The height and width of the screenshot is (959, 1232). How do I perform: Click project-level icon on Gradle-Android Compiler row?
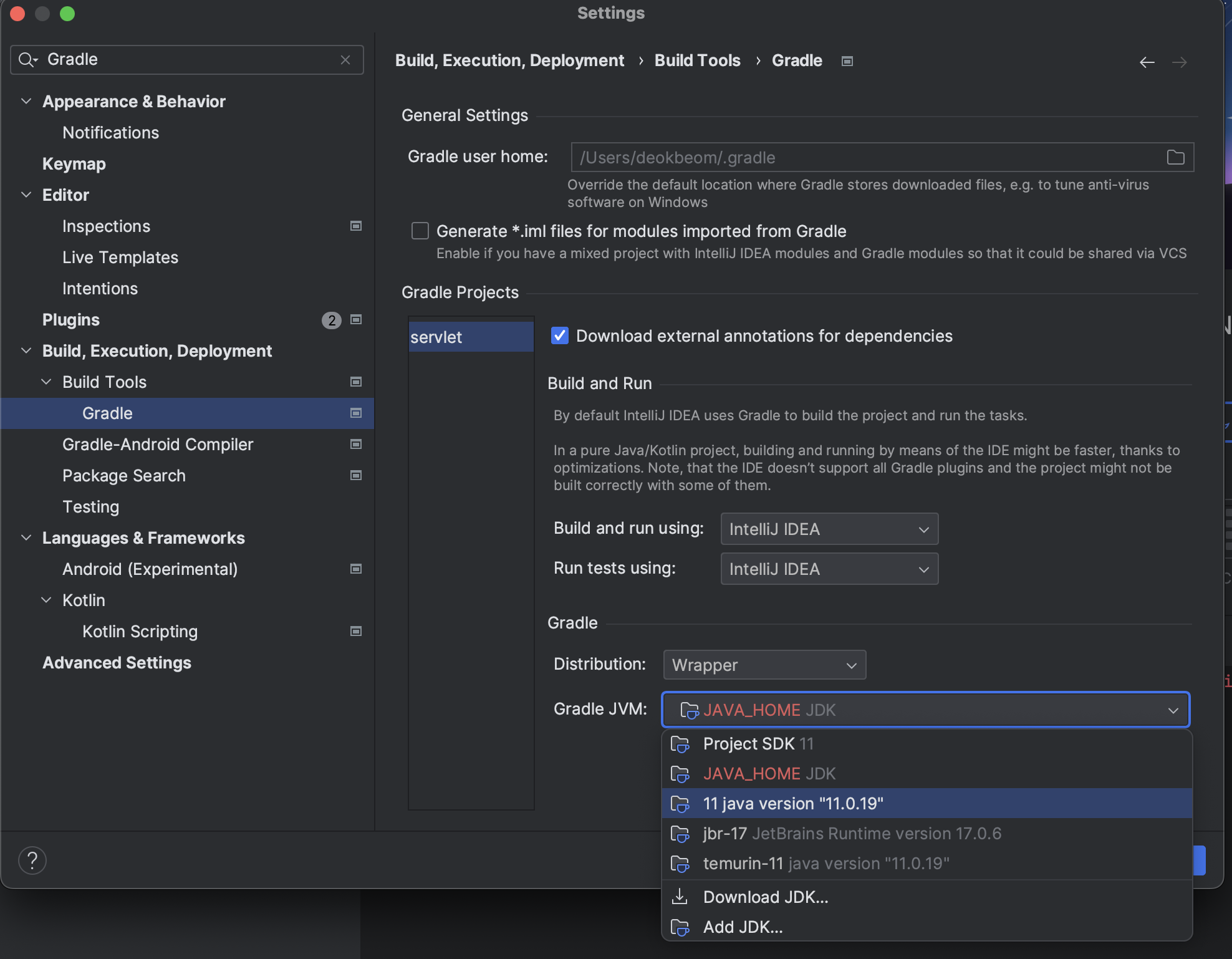tap(356, 444)
